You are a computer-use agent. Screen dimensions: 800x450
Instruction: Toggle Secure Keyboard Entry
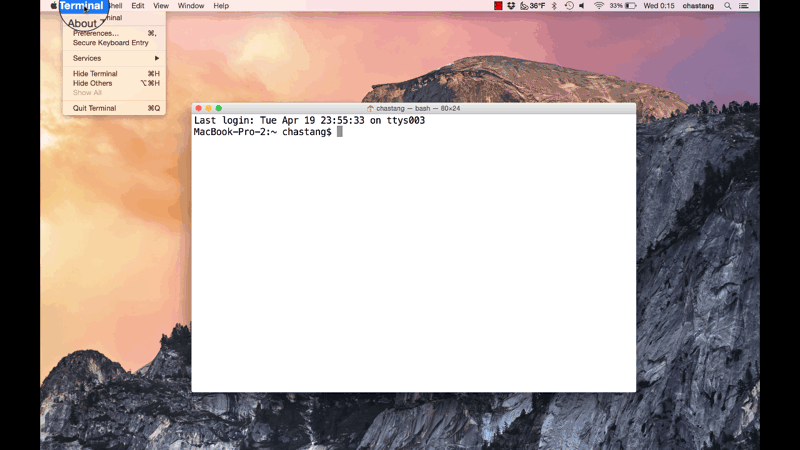pos(114,43)
